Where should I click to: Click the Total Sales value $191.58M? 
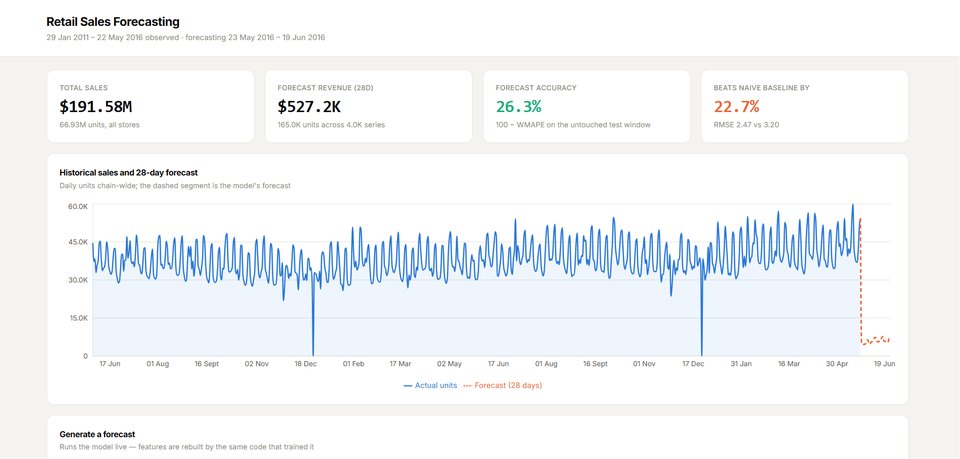(96, 106)
